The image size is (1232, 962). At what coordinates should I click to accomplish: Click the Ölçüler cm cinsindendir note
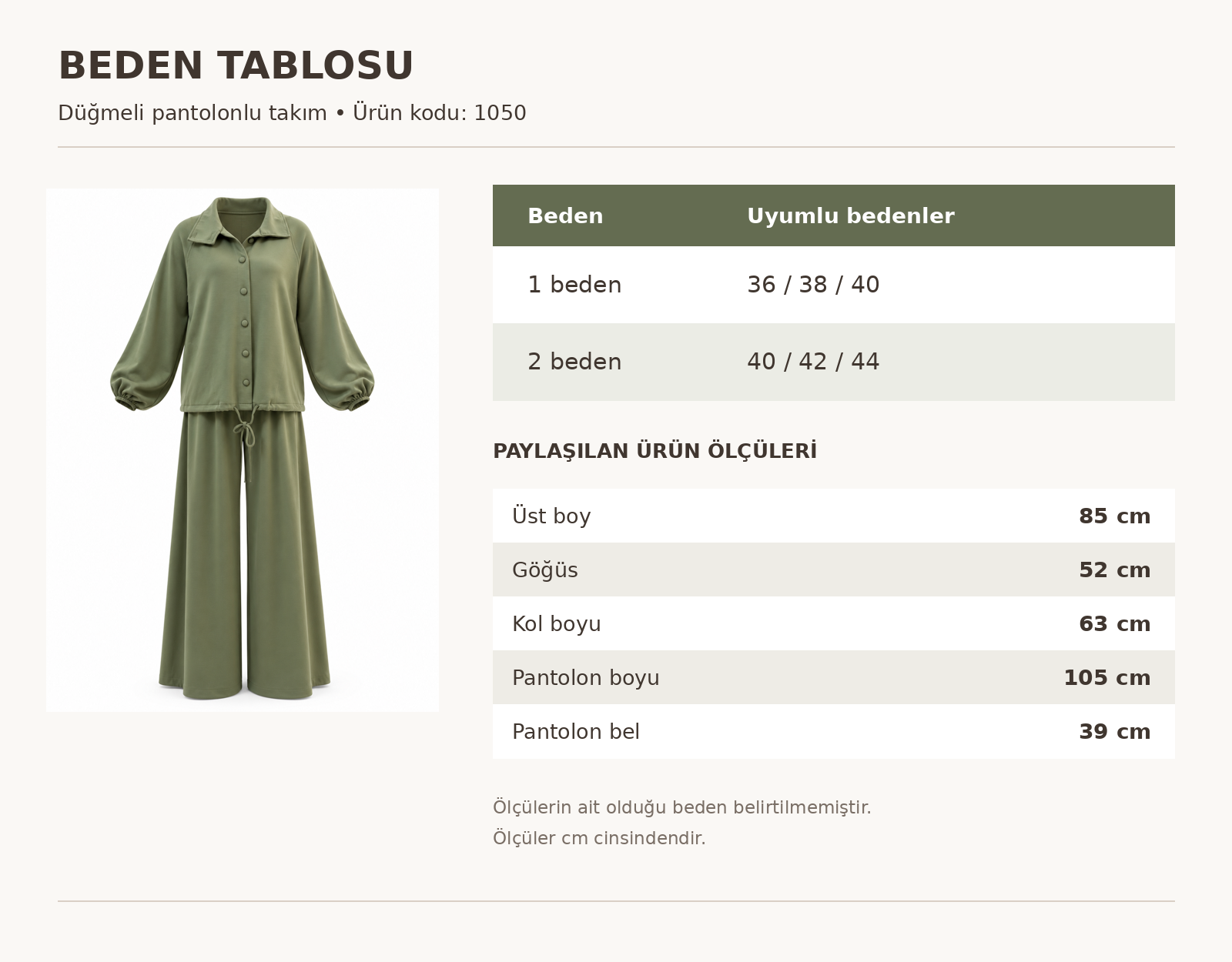pos(599,838)
